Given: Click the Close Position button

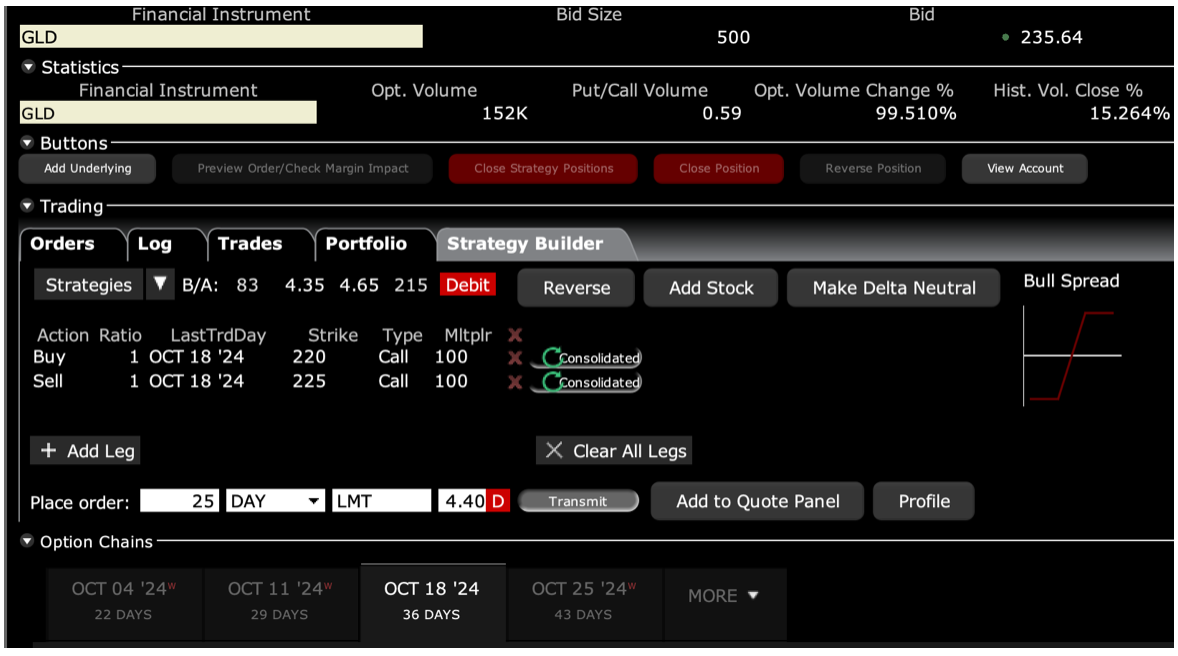Looking at the screenshot, I should coord(719,168).
